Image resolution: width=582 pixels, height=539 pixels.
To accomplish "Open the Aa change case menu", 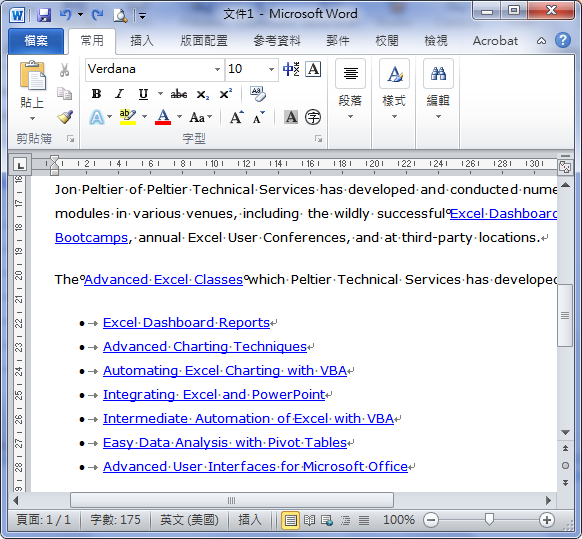I will [x=200, y=118].
